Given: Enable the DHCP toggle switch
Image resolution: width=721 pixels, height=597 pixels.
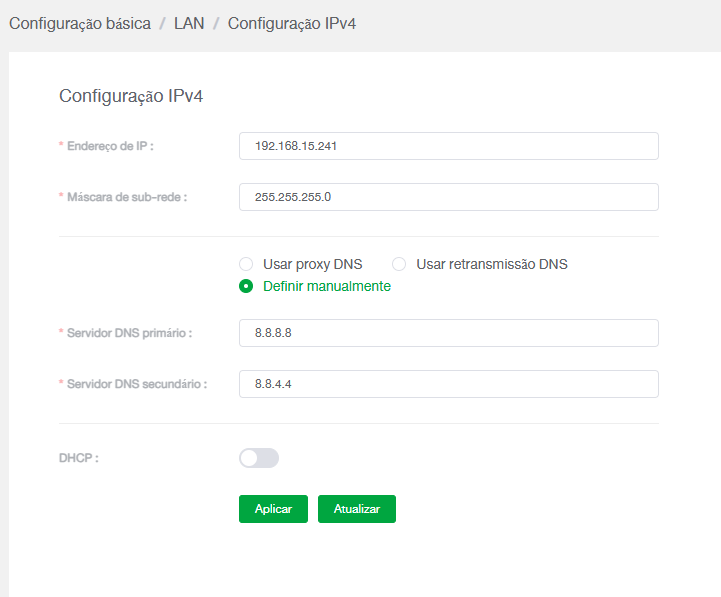Looking at the screenshot, I should point(259,458).
